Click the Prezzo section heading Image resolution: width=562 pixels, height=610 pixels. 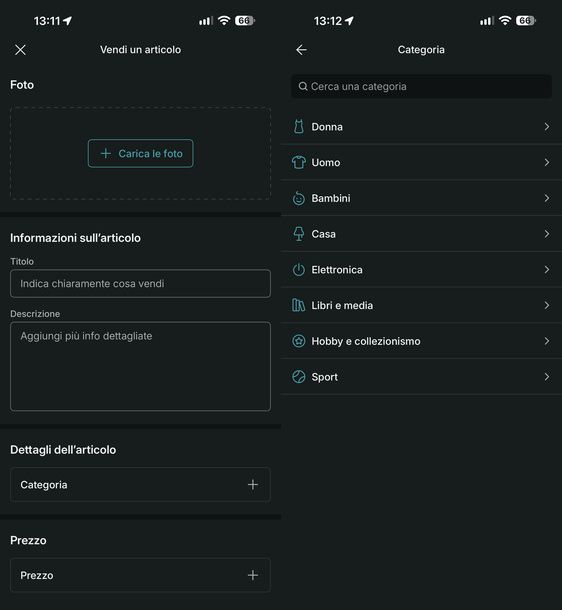click(28, 541)
